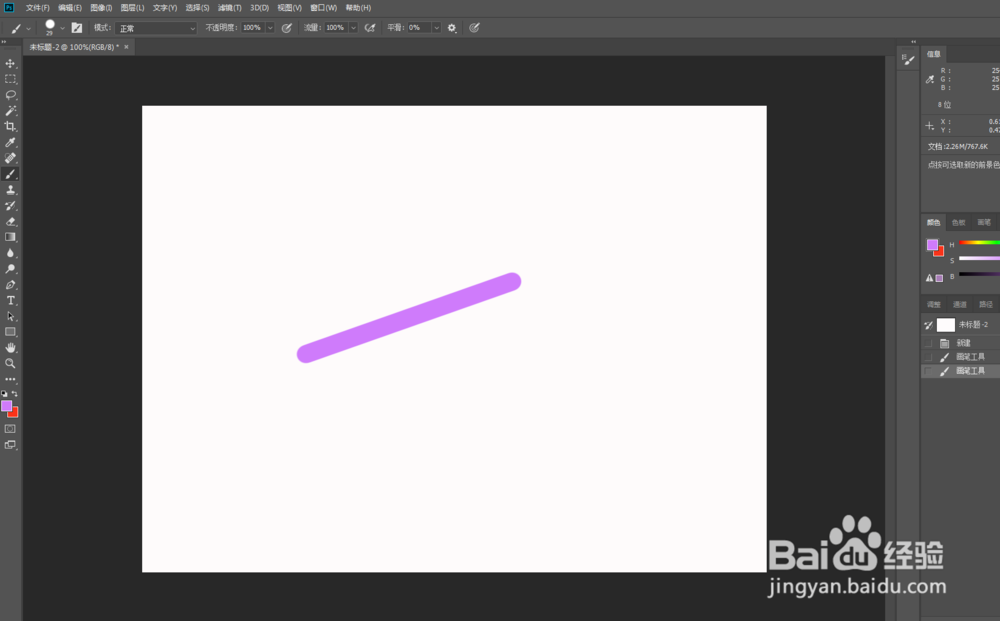Enable the airbrush mode in options bar
This screenshot has height=621, width=1000.
pyautogui.click(x=369, y=27)
